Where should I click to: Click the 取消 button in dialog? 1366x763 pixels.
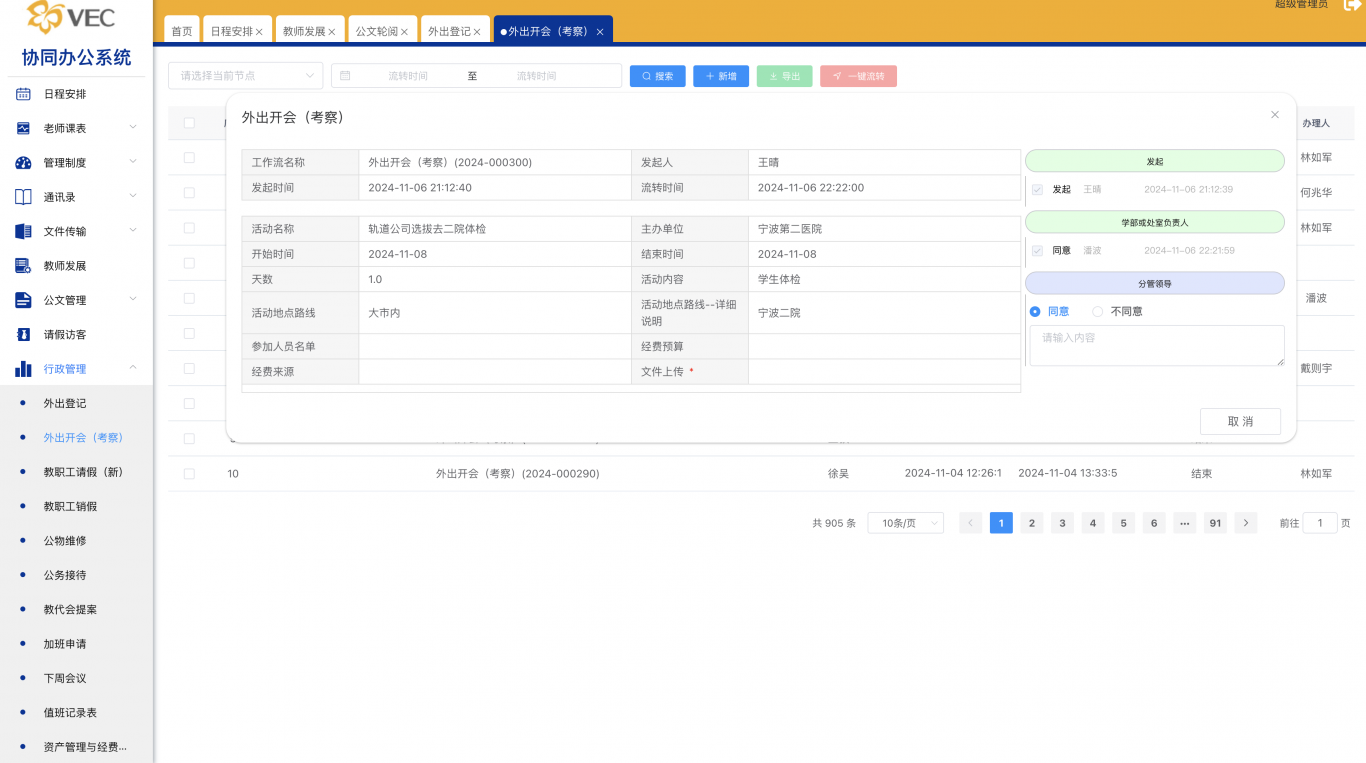(1240, 421)
